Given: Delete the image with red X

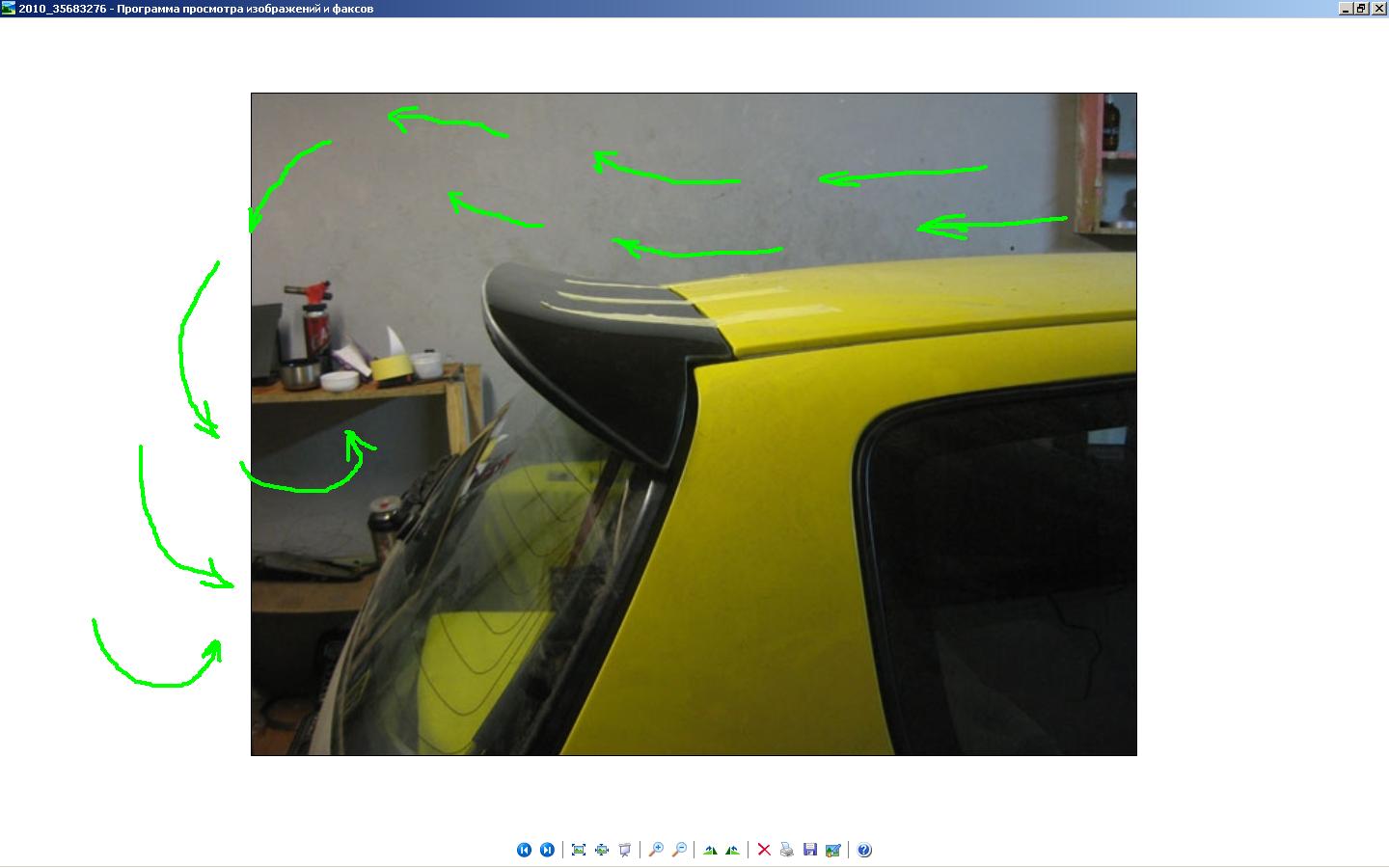Looking at the screenshot, I should [x=764, y=850].
